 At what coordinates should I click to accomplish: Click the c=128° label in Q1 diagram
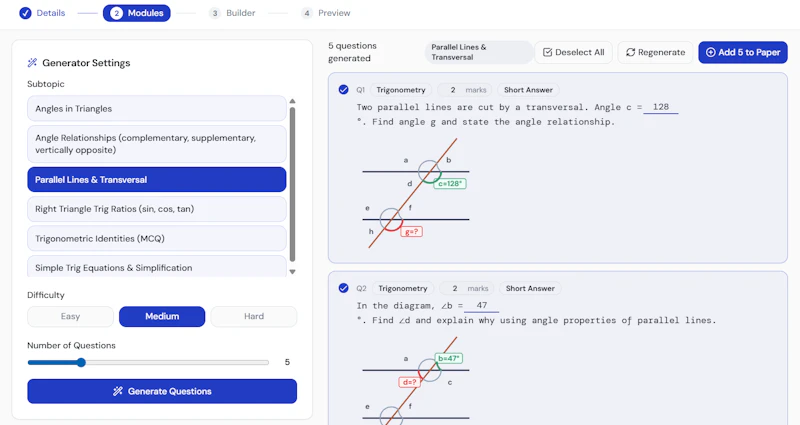[450, 184]
